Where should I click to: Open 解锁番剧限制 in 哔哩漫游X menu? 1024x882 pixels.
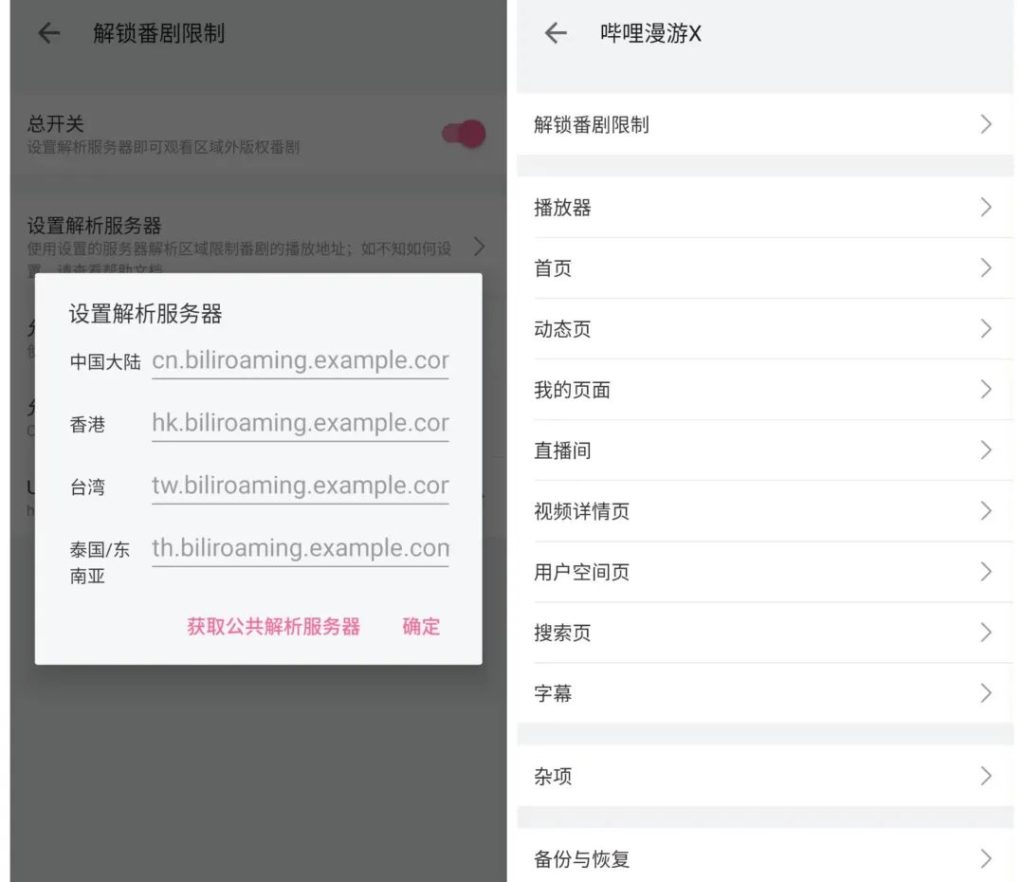coord(765,124)
